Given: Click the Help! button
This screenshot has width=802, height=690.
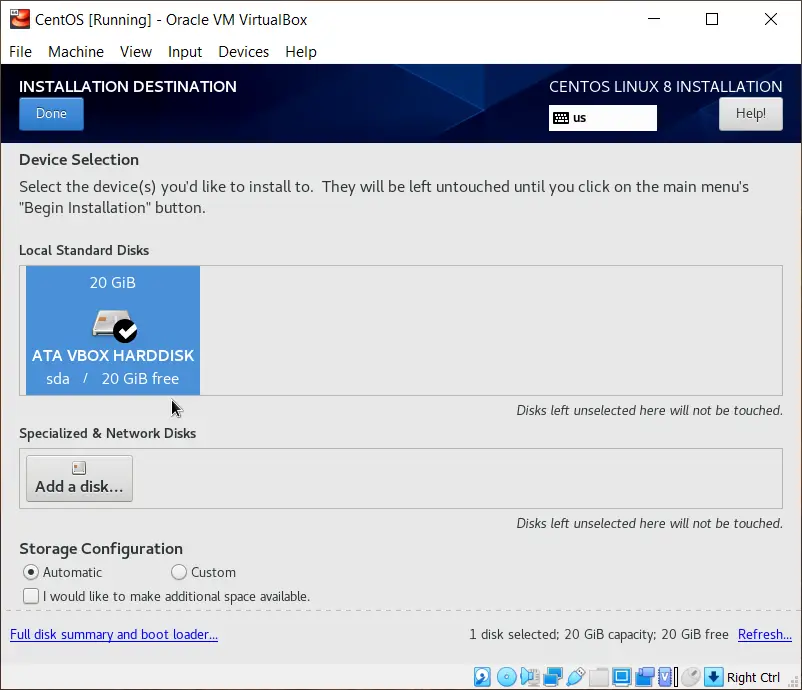Looking at the screenshot, I should tap(750, 114).
